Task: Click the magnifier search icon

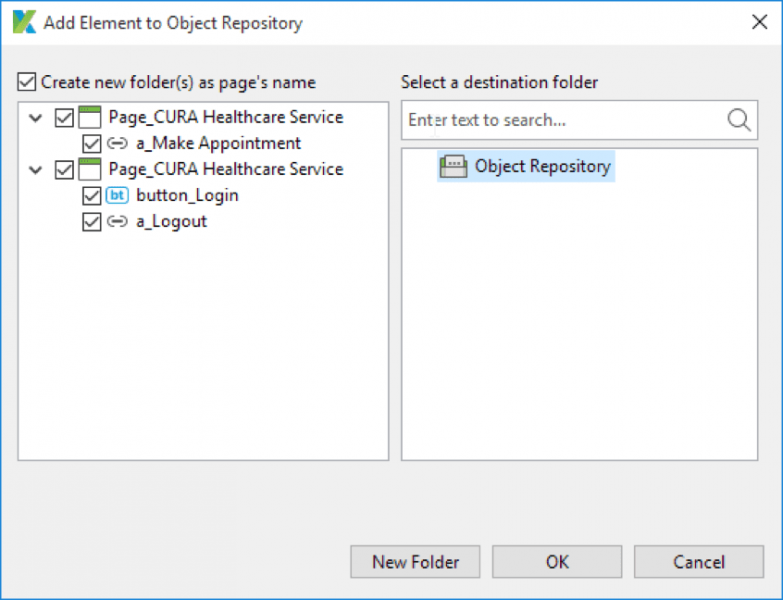Action: pyautogui.click(x=739, y=120)
